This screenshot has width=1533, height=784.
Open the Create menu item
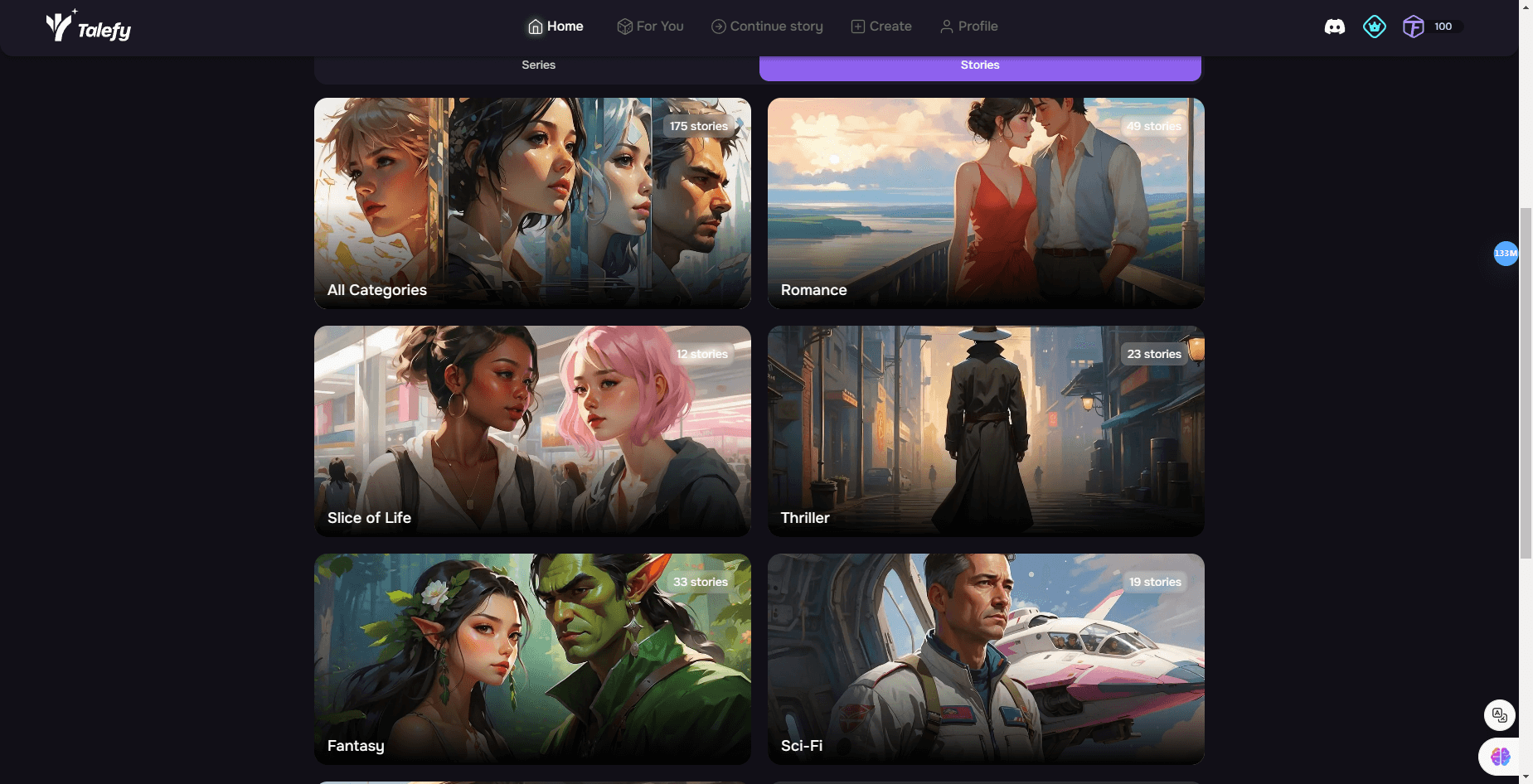tap(881, 27)
